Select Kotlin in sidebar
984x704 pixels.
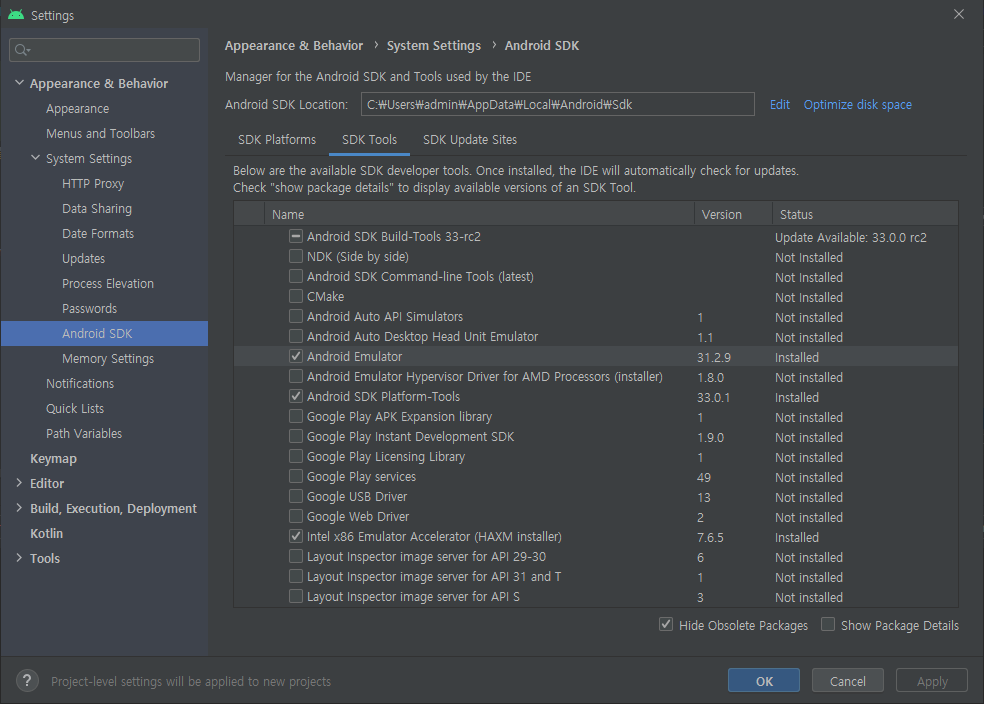(46, 533)
